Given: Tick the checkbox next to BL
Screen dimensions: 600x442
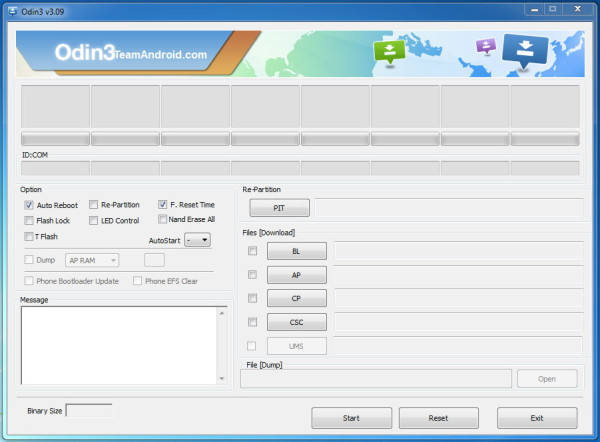Looking at the screenshot, I should (253, 251).
